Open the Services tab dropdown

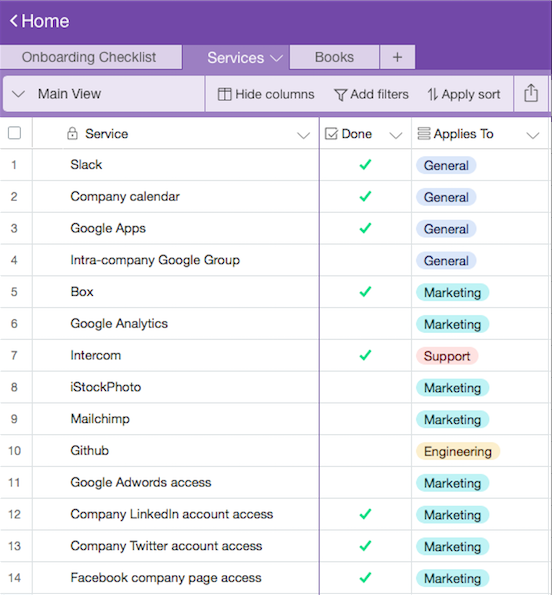pyautogui.click(x=277, y=58)
